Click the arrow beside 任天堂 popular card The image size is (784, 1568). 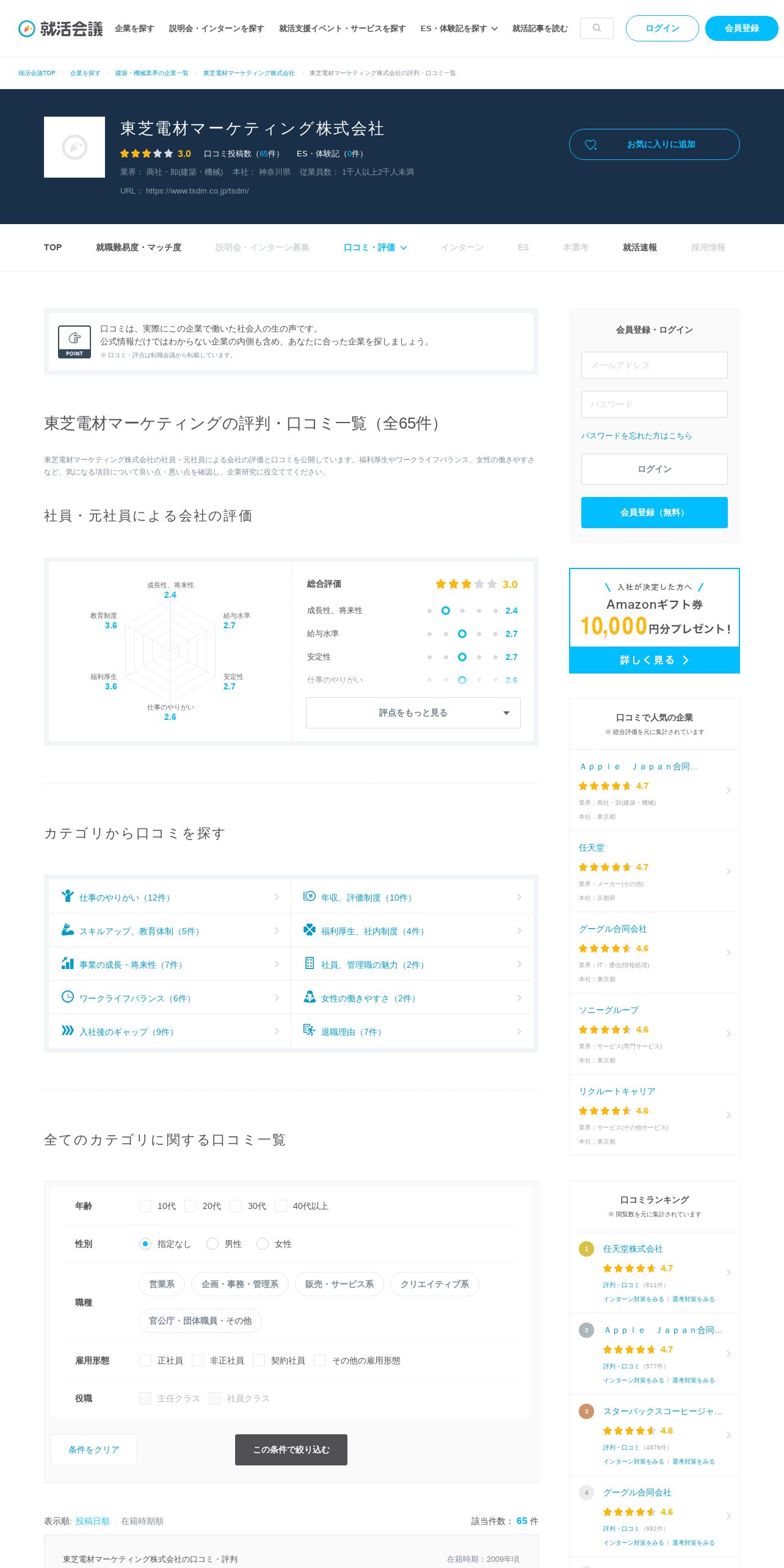click(x=728, y=871)
